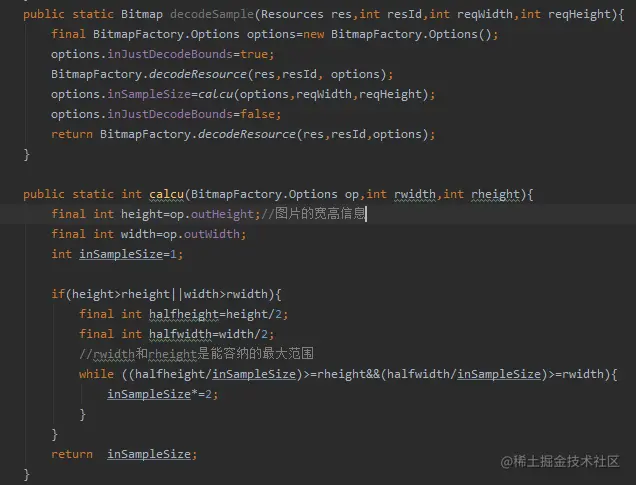636x485 pixels.
Task: Click underlined rwidth parameter in calcu signature
Action: click(x=415, y=194)
